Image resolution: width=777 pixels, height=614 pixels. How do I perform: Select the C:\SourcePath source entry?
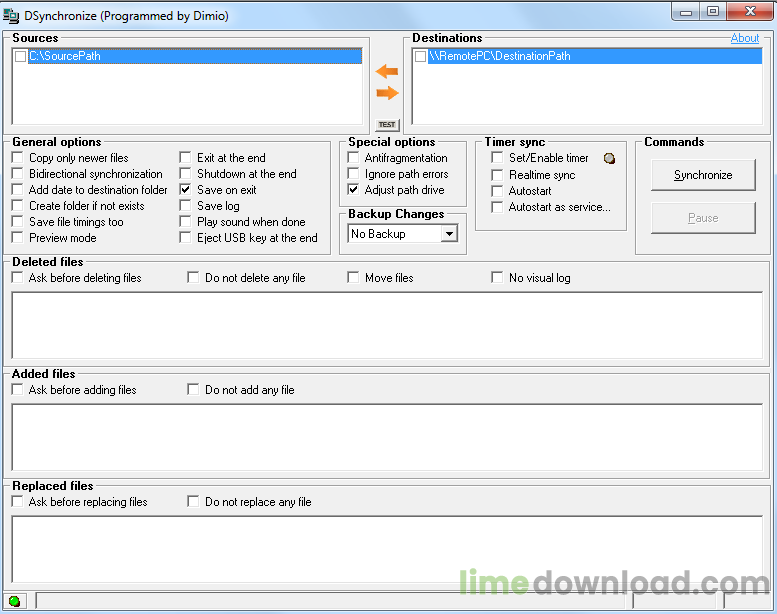pyautogui.click(x=195, y=56)
